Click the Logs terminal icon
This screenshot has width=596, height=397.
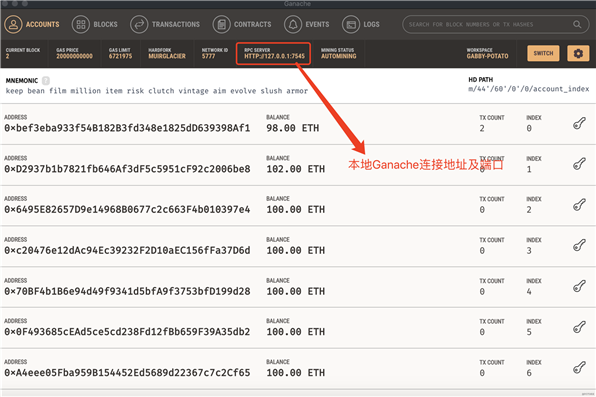351,24
